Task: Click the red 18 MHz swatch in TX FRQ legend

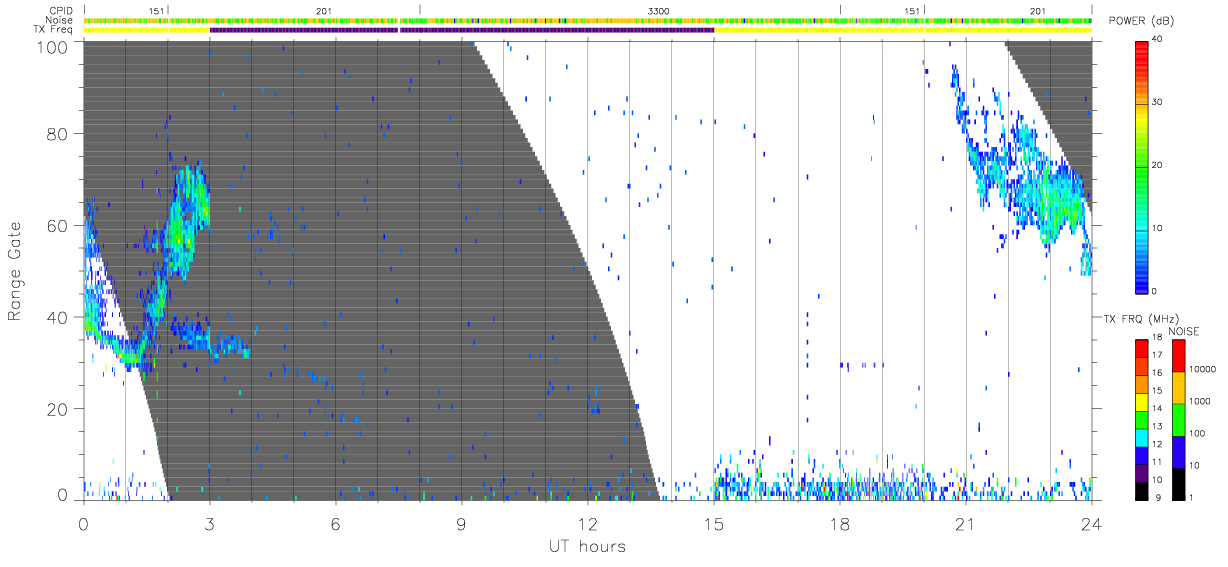Action: [1143, 348]
